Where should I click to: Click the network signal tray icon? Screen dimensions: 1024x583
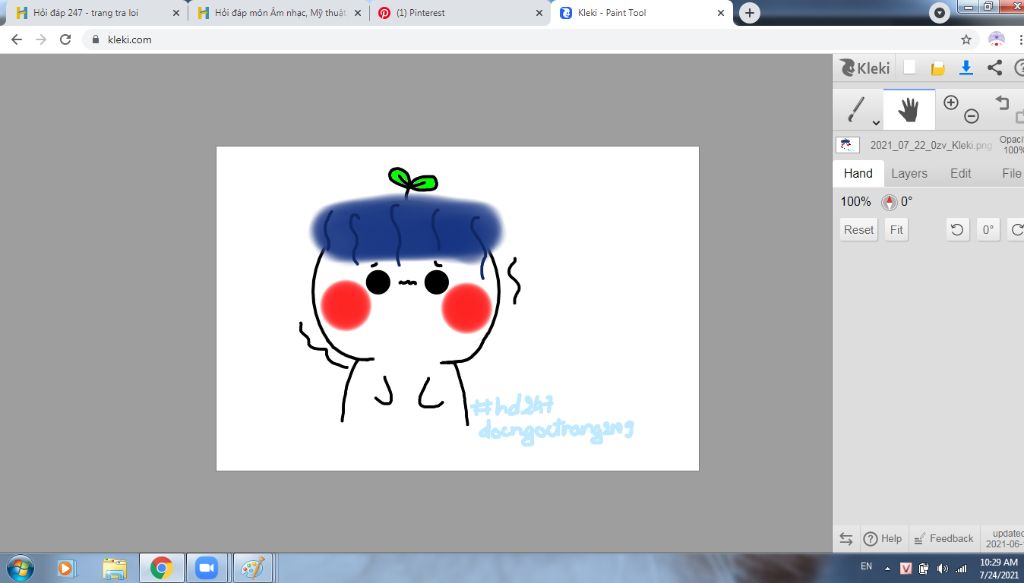tap(961, 568)
